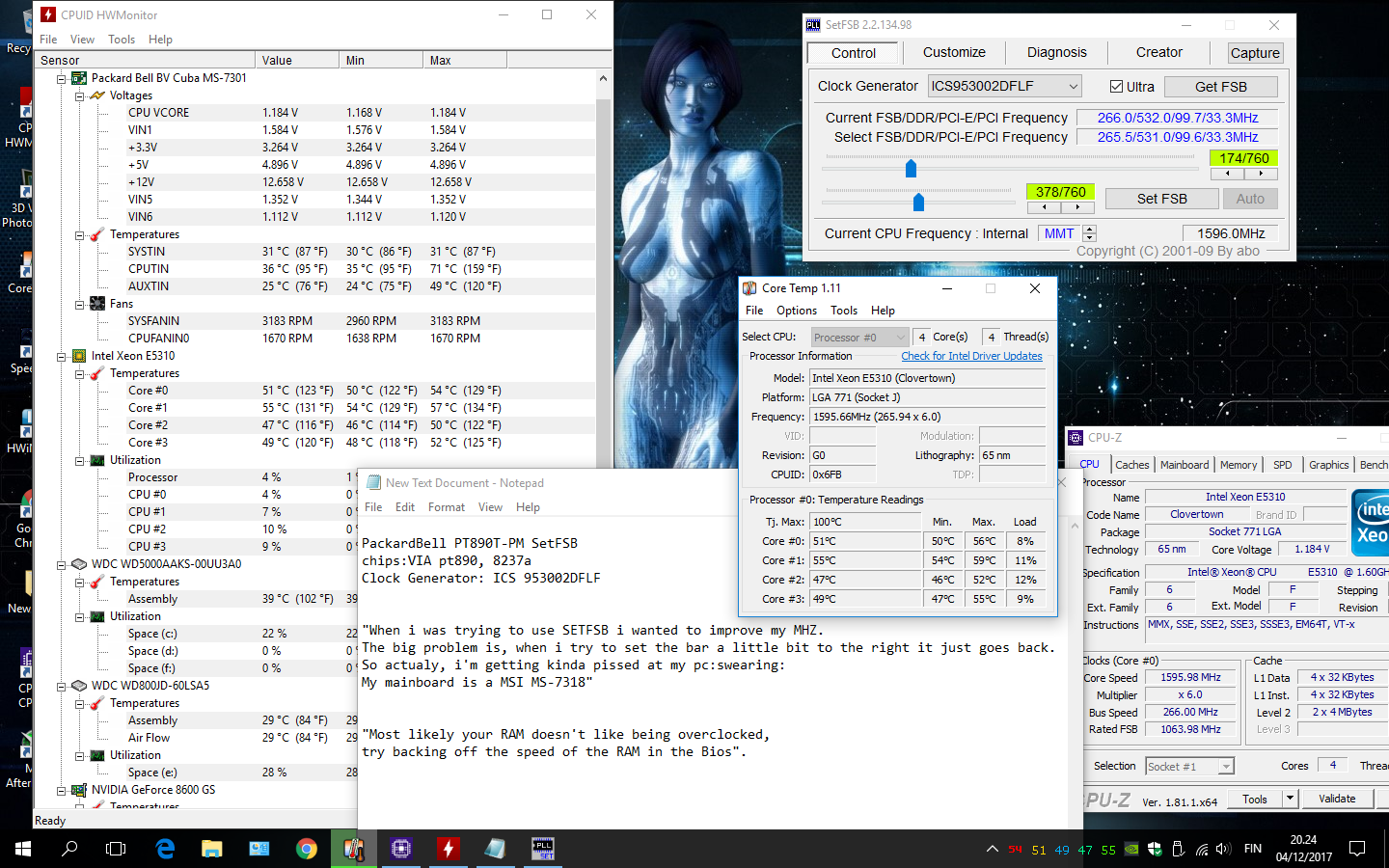Click the Intel Xeon E5310 chip icon
1389x868 pixels.
tap(79, 356)
